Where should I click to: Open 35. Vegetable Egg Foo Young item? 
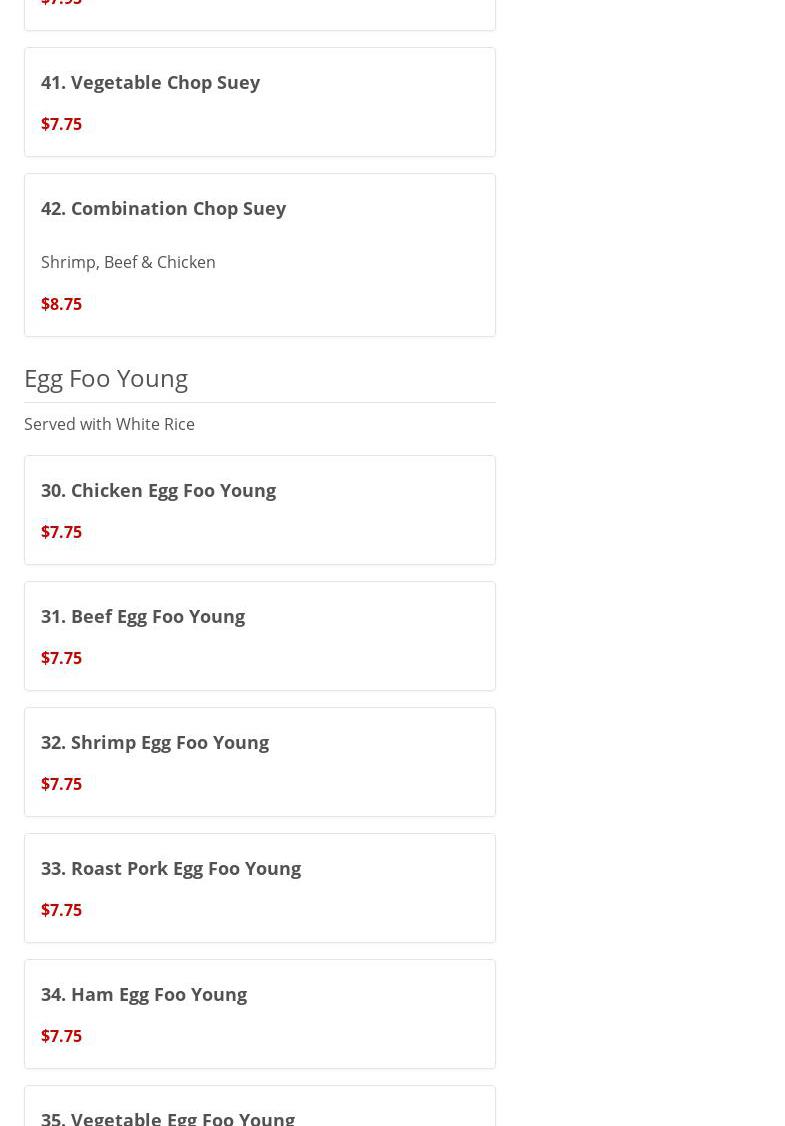(x=168, y=1116)
